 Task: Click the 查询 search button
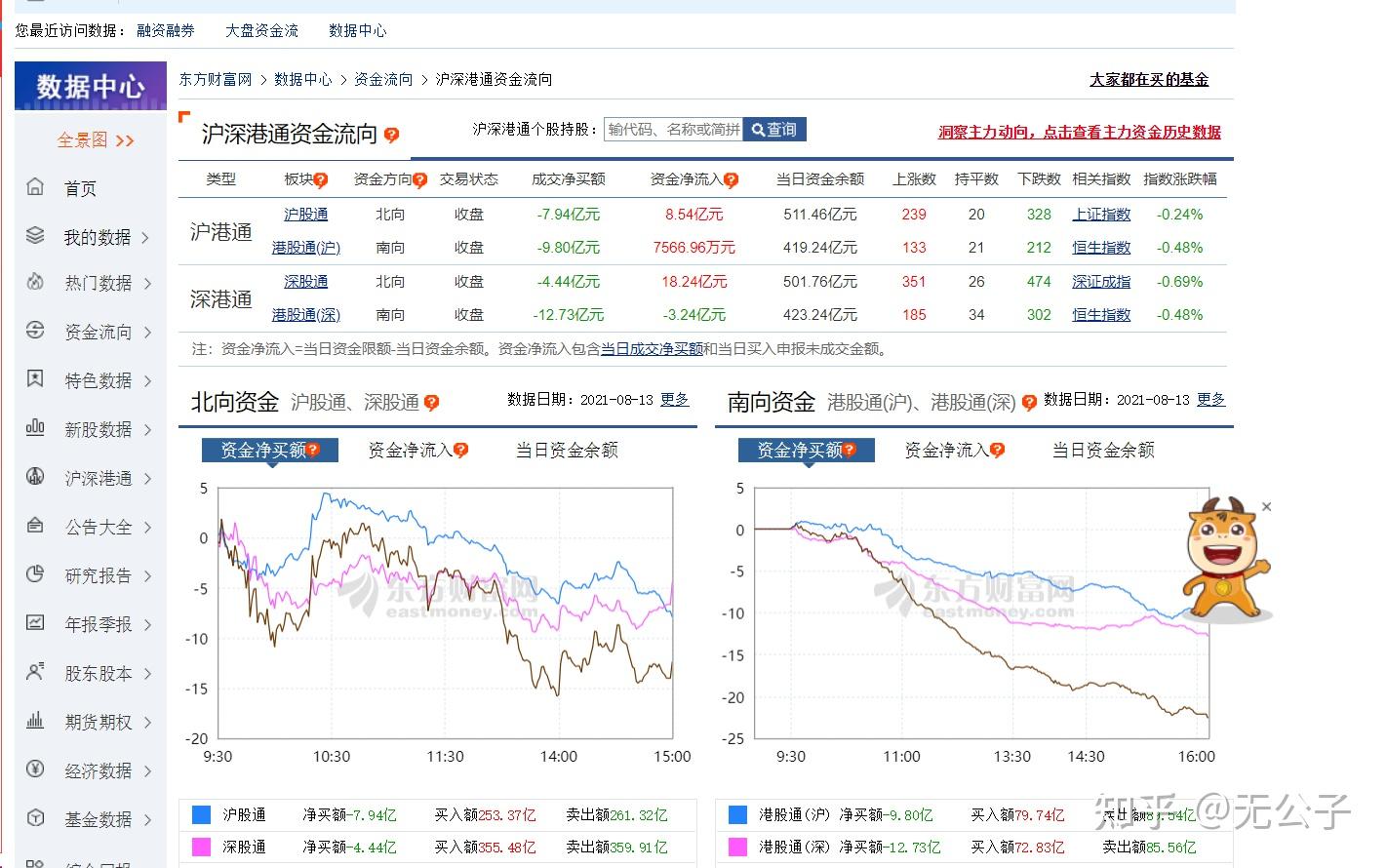pos(774,129)
